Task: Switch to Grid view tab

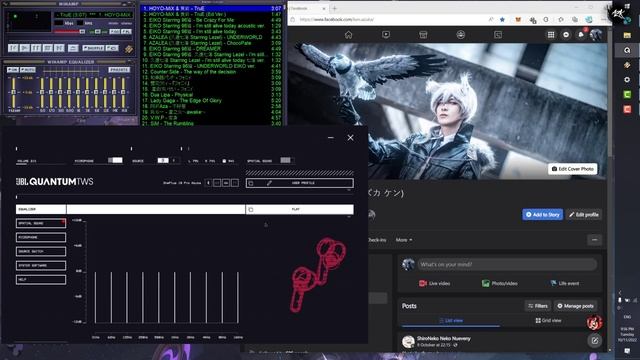Action: pos(548,320)
